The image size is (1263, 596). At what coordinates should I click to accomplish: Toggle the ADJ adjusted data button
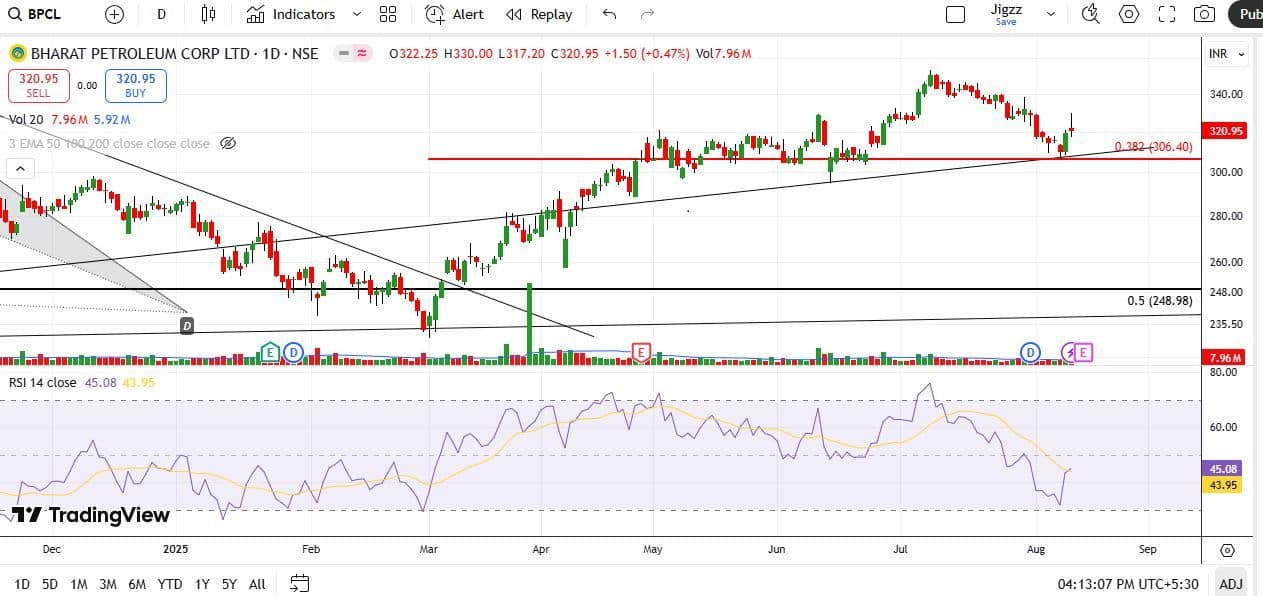point(1231,583)
